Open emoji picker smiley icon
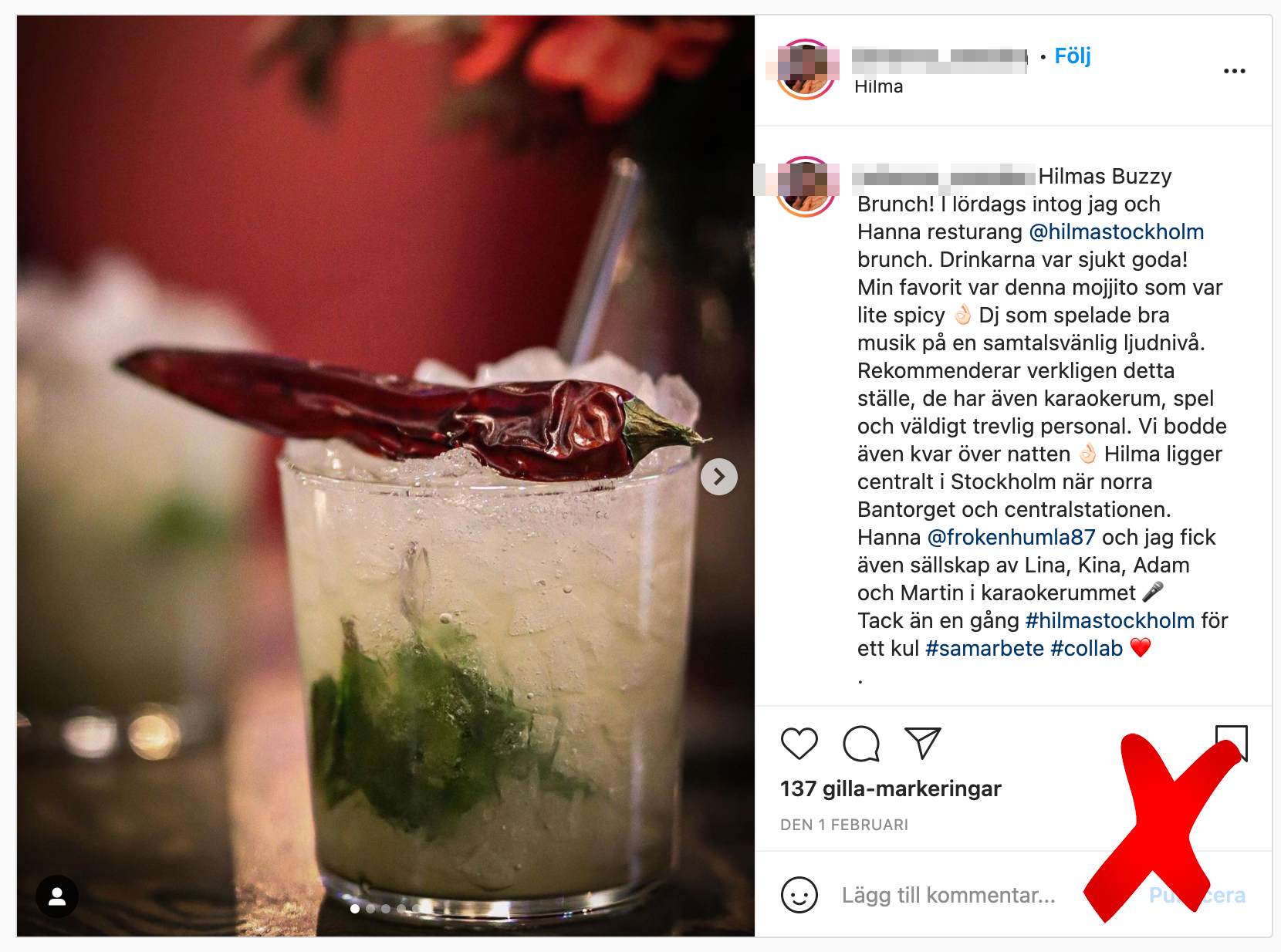The width and height of the screenshot is (1281, 952). 799,895
